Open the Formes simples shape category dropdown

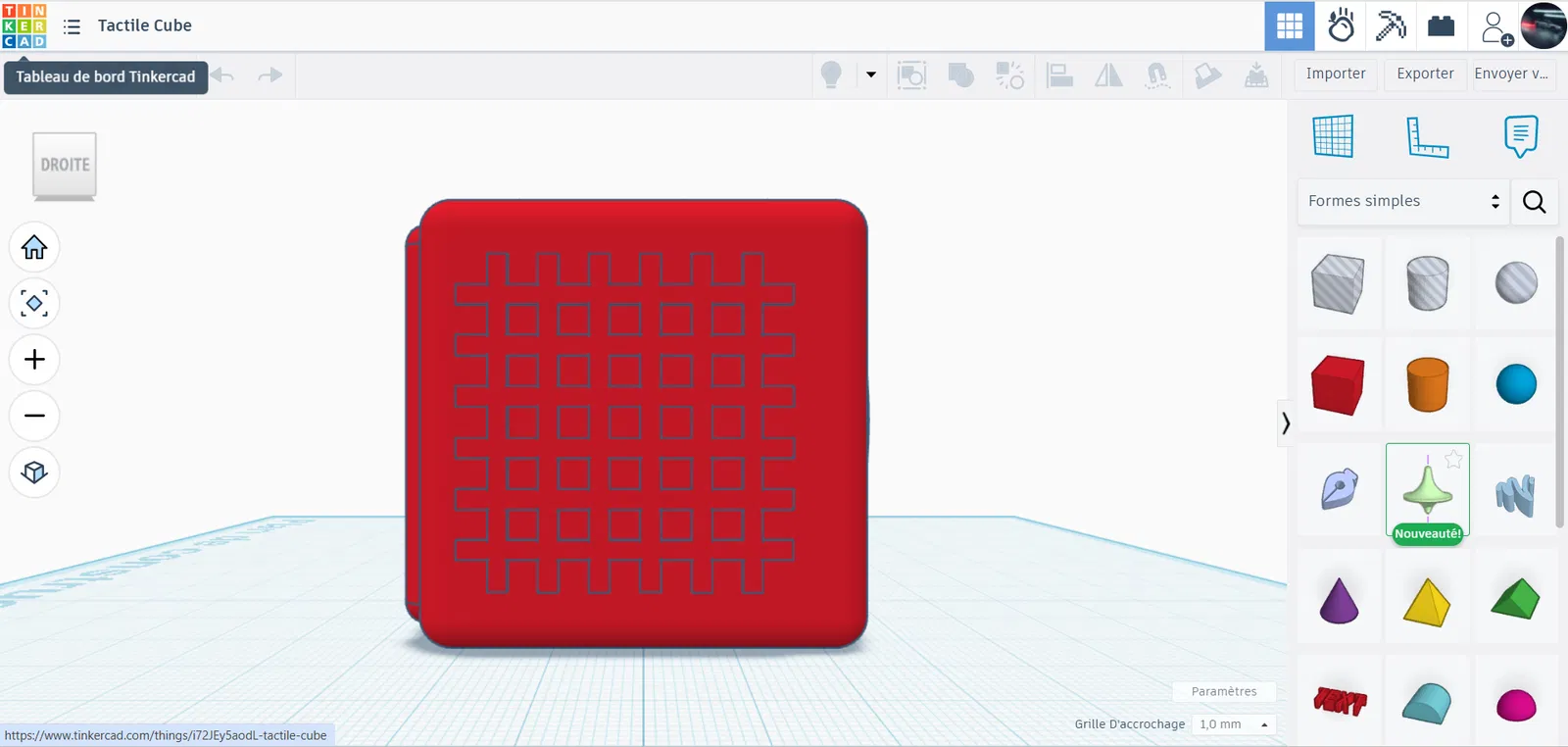1403,201
